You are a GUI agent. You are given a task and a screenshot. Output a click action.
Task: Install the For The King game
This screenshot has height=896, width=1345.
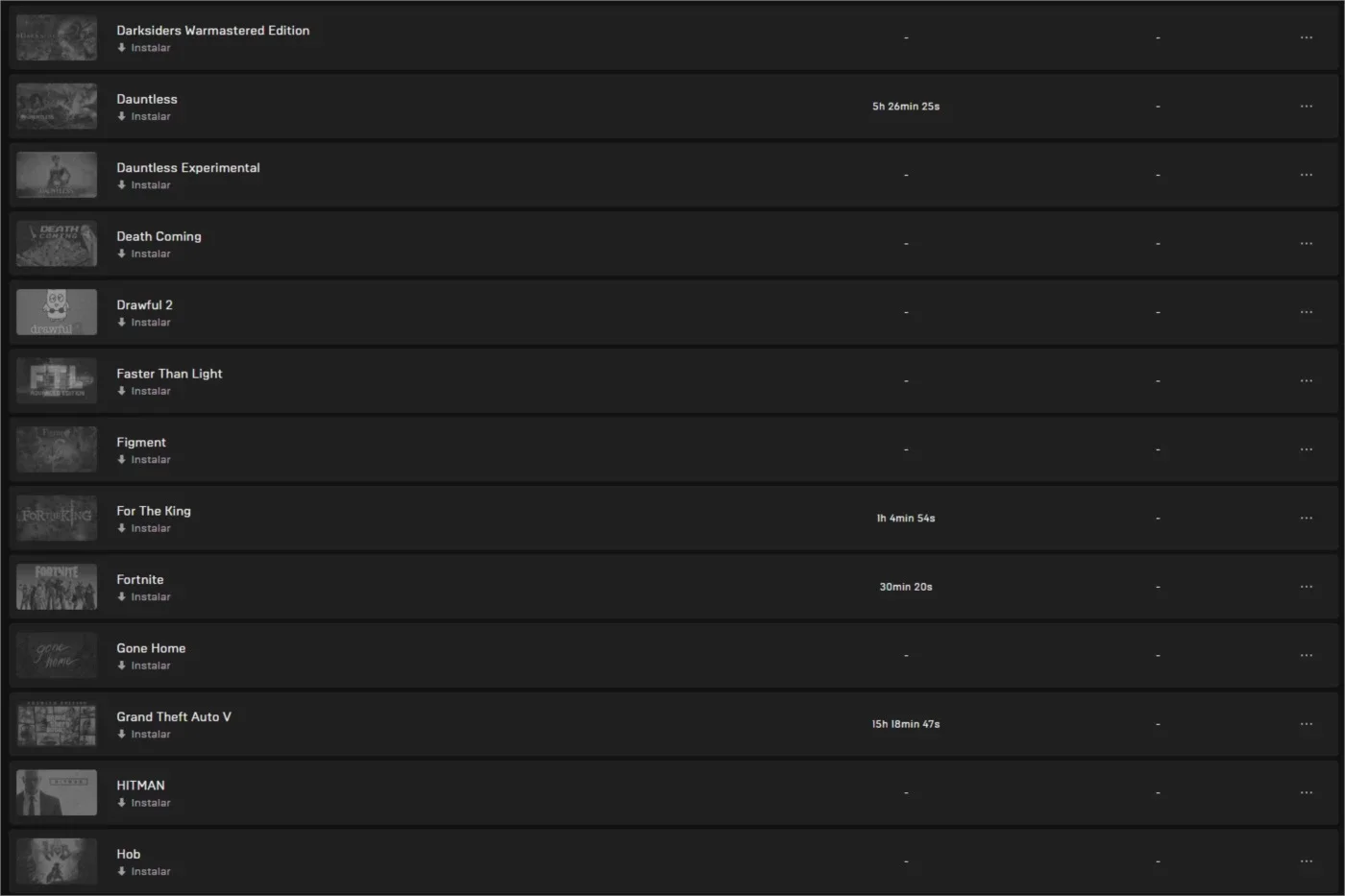coord(144,528)
